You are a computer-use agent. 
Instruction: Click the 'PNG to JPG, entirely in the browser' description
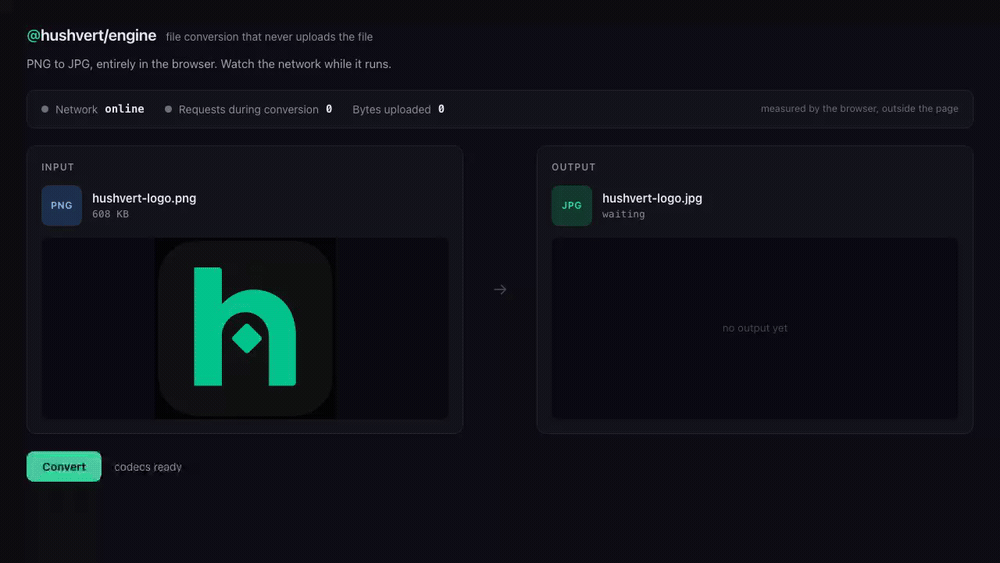click(x=209, y=64)
